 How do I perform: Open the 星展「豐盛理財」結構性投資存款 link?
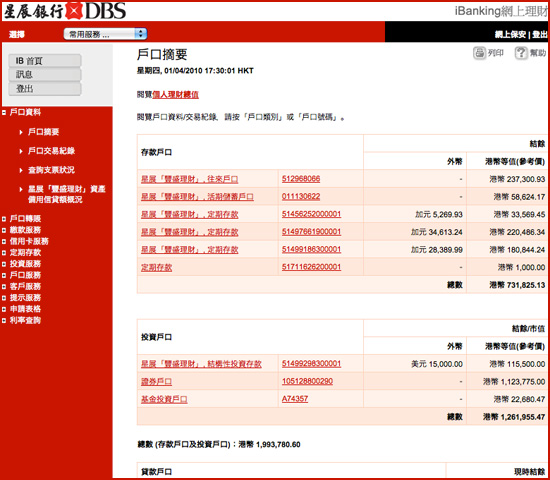click(201, 364)
